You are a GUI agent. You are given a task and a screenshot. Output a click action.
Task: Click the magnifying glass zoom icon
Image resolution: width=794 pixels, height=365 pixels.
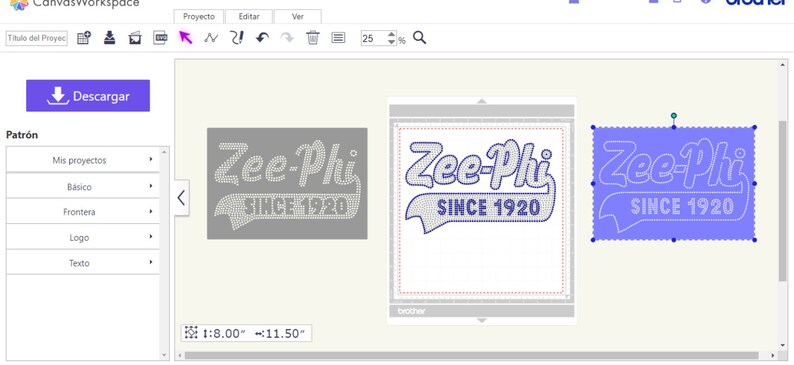tap(419, 38)
